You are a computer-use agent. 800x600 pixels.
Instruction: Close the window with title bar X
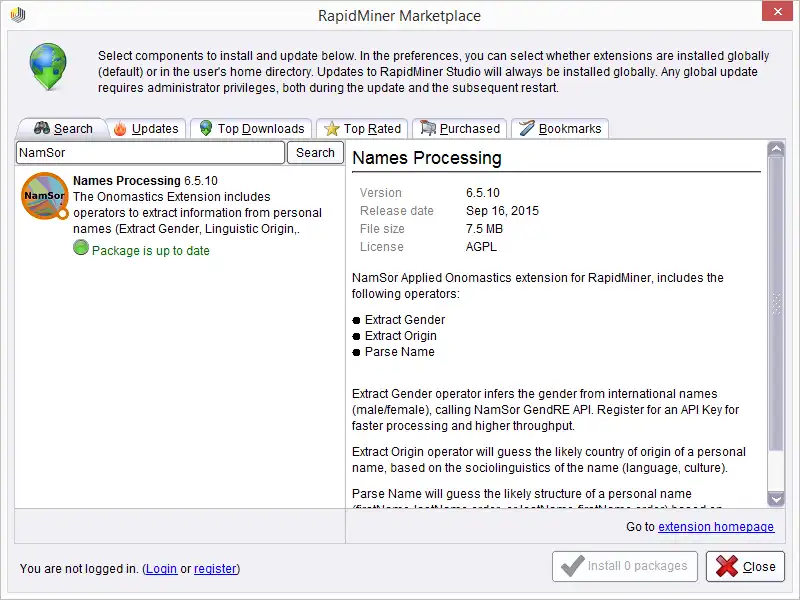click(777, 11)
